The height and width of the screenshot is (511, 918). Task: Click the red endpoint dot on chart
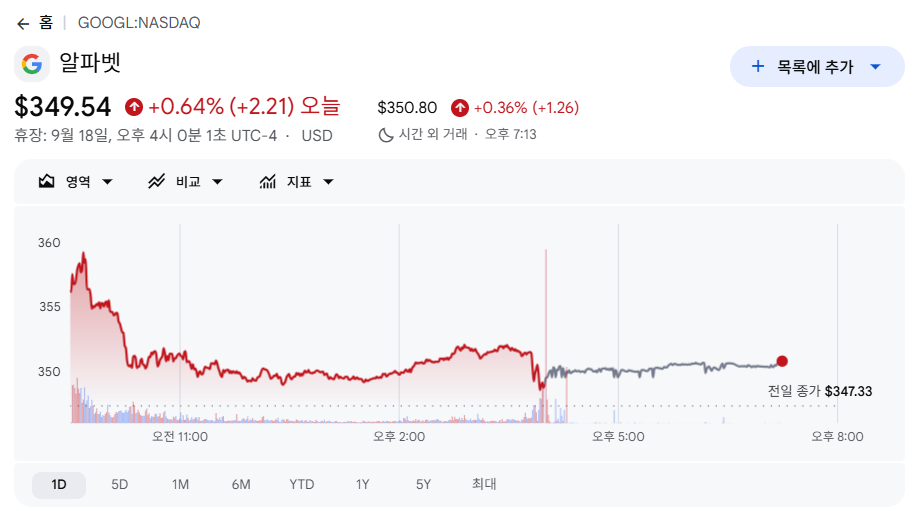(782, 361)
